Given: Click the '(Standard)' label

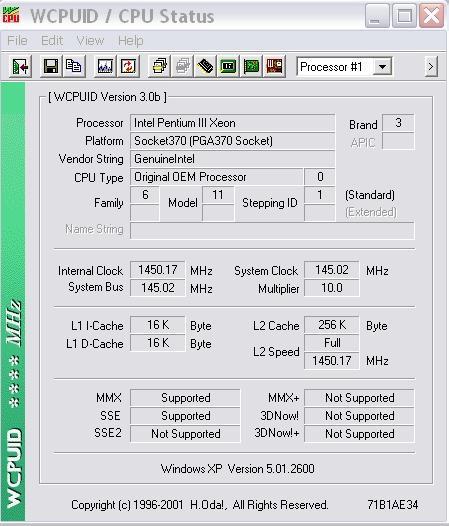Looking at the screenshot, I should click(x=370, y=195).
